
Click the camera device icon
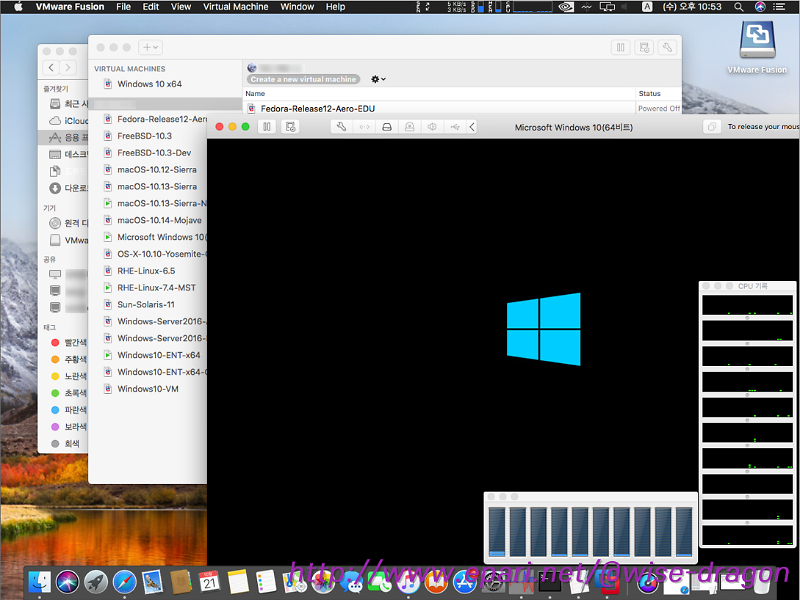[x=409, y=127]
